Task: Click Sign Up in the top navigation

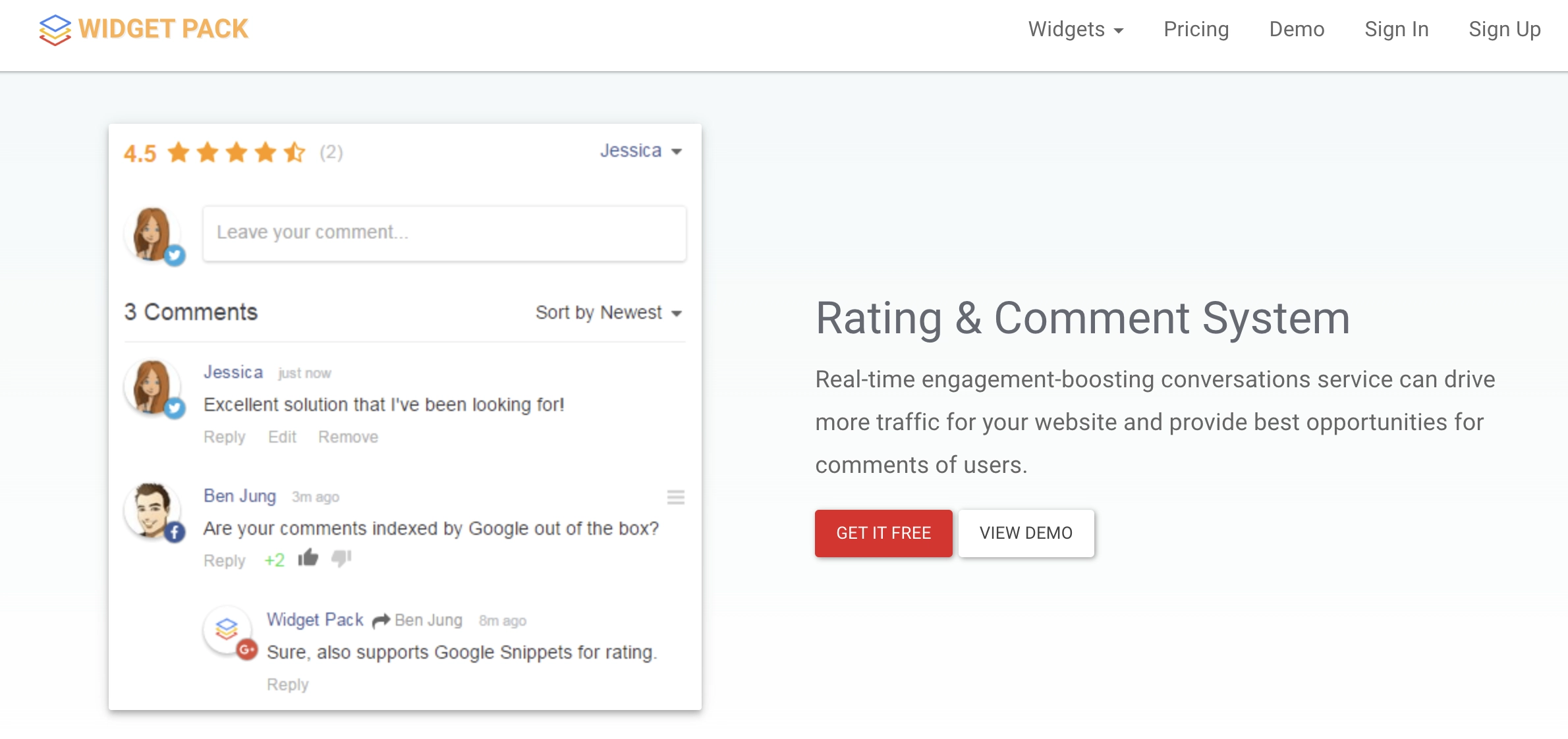Action: point(1504,30)
